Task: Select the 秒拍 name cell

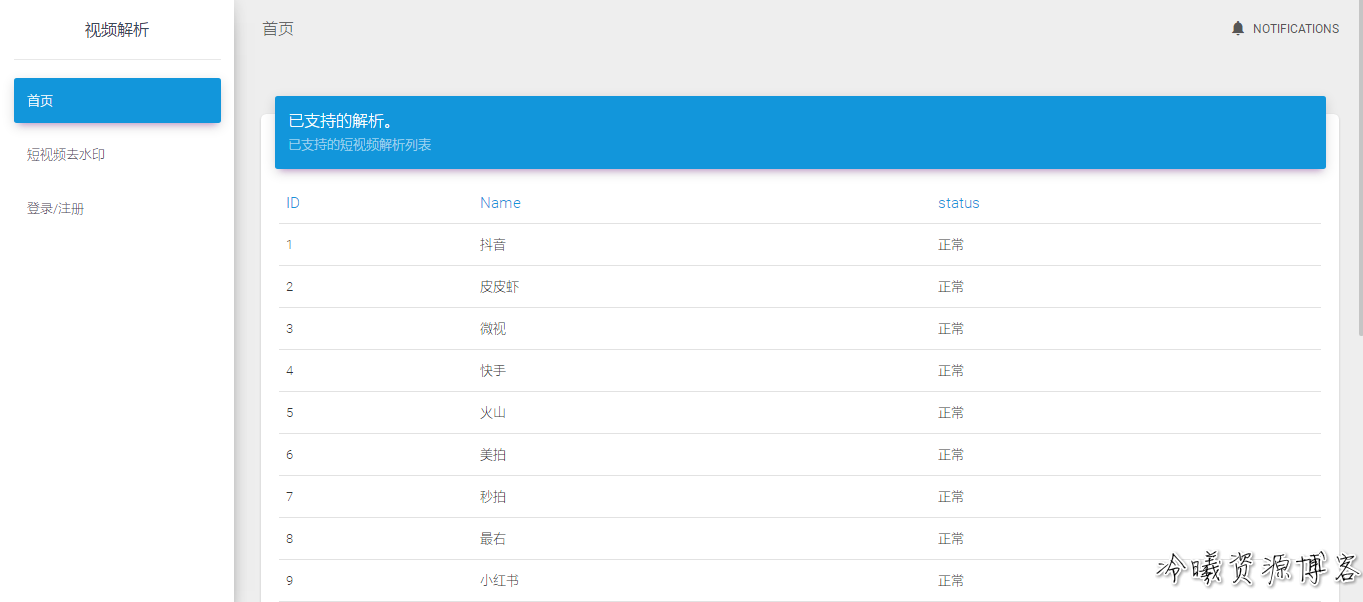Action: (x=493, y=497)
